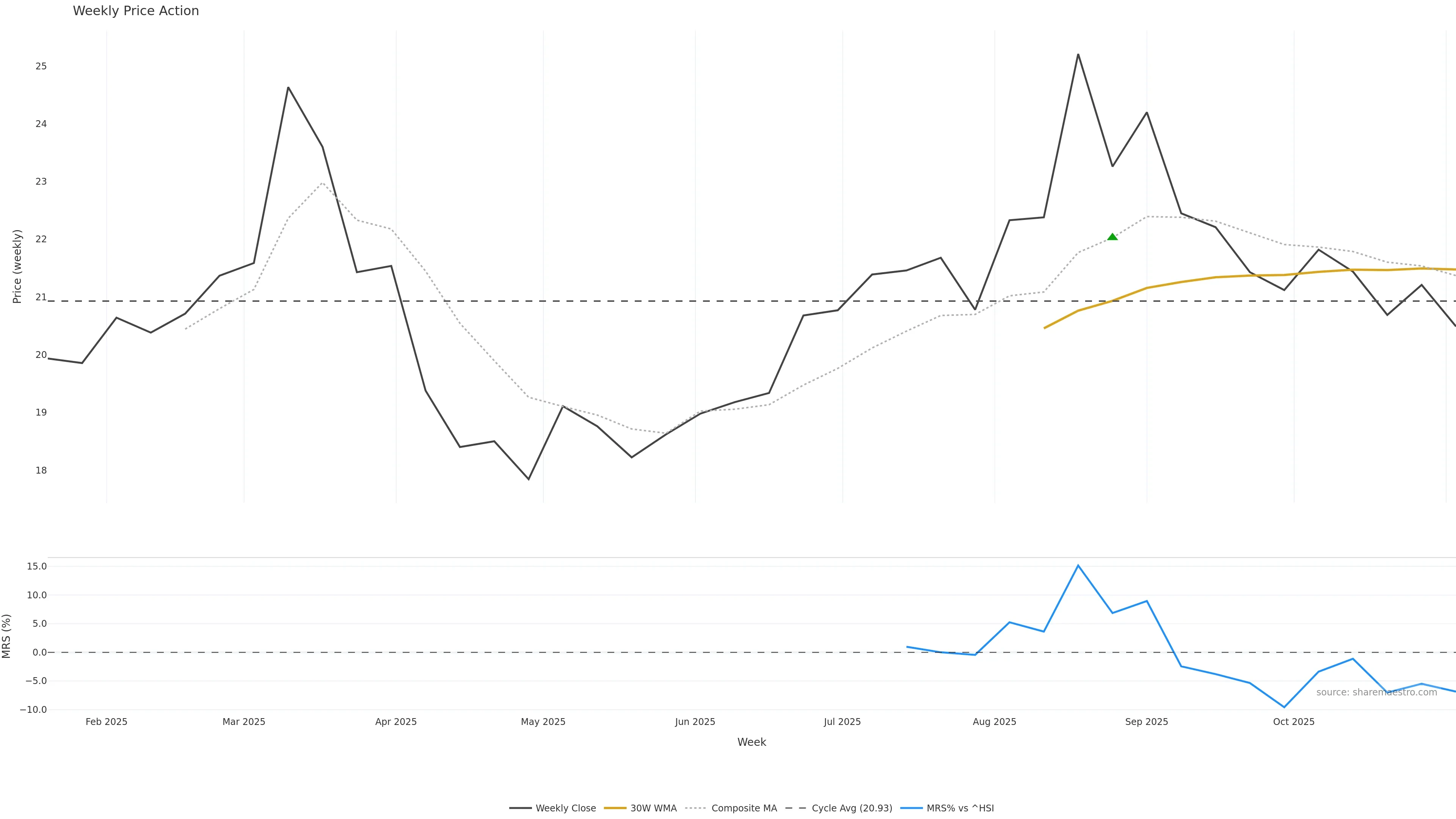Viewport: 1456px width, 819px height.
Task: Click the blue MRS% vs ^HSI legend swatch
Action: click(x=911, y=808)
